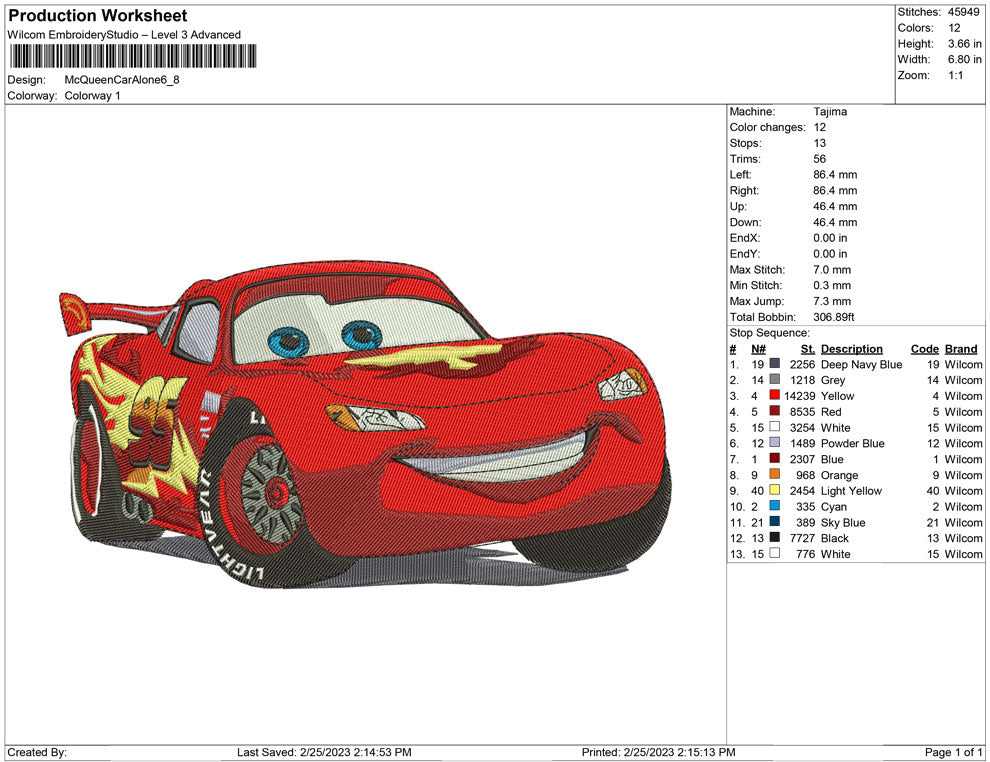Viewport: 990px width, 762px height.
Task: Click the 'Powder Blue' description text
Action: pos(852,443)
